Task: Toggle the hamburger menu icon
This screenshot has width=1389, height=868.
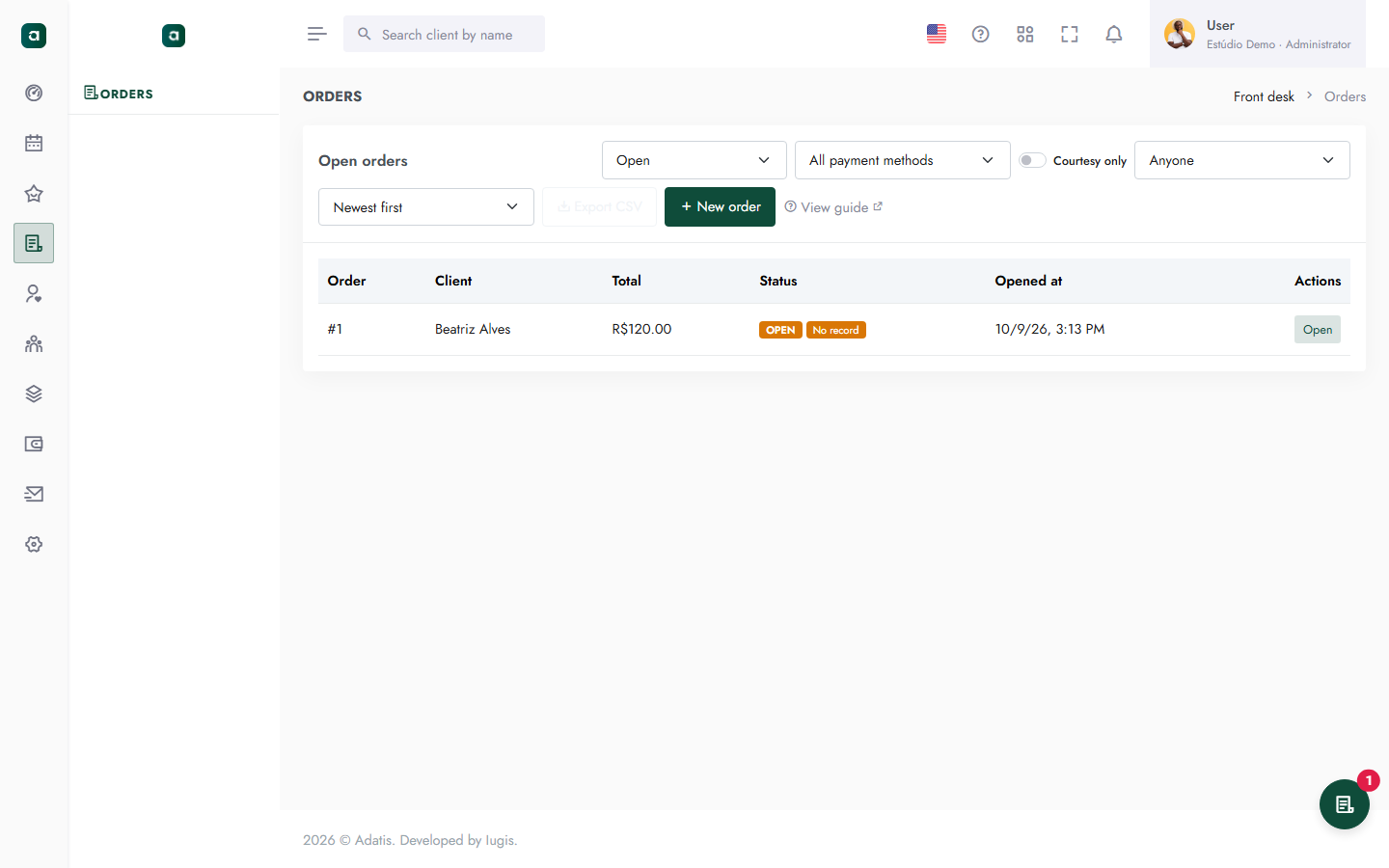Action: coord(316,35)
